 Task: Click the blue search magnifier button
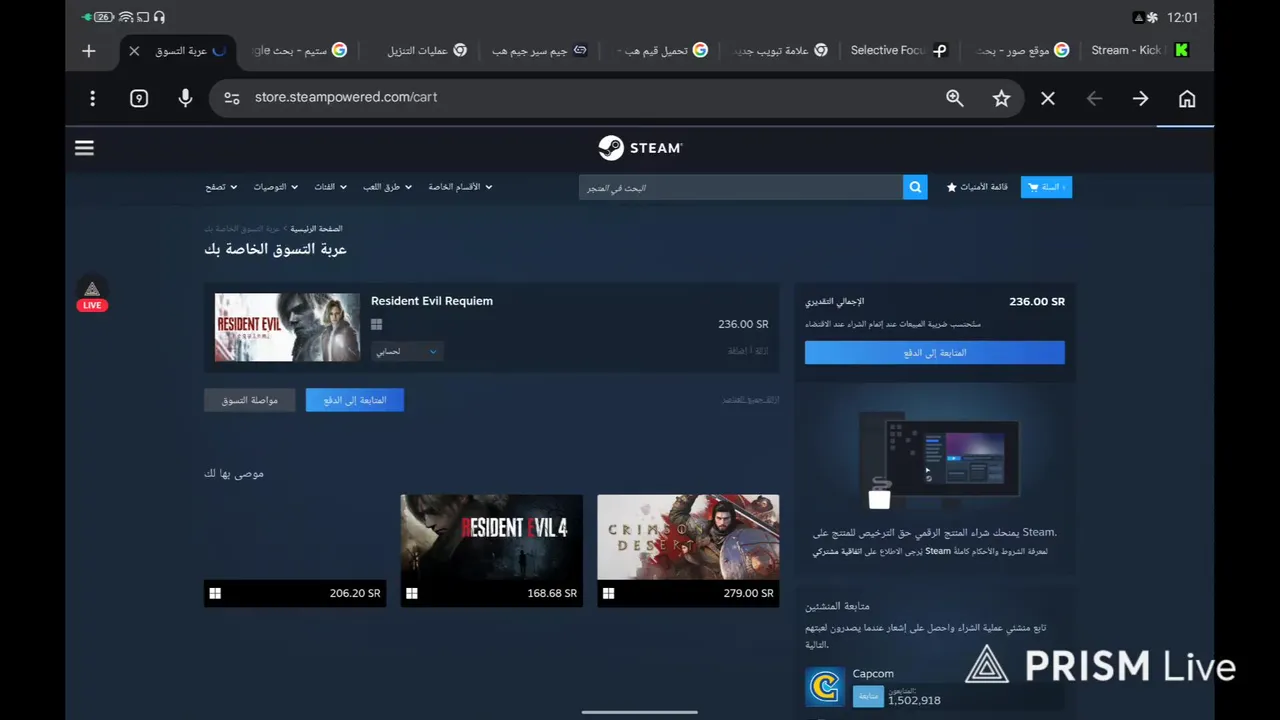(x=915, y=187)
